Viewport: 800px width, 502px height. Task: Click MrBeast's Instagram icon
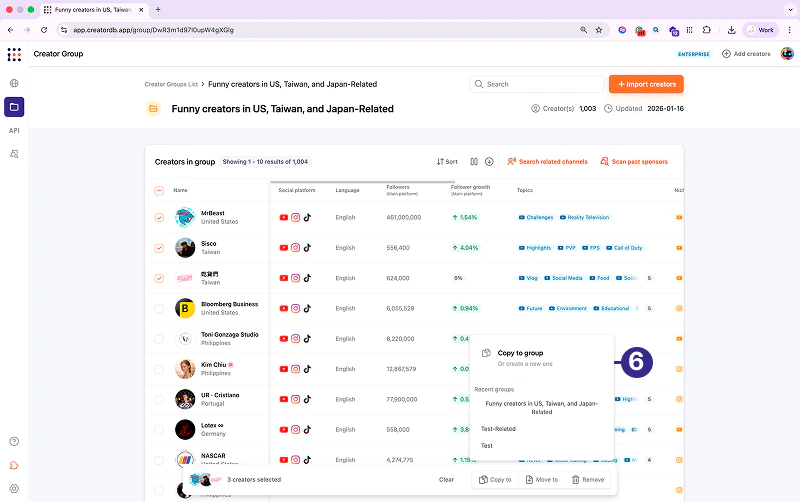coord(295,217)
